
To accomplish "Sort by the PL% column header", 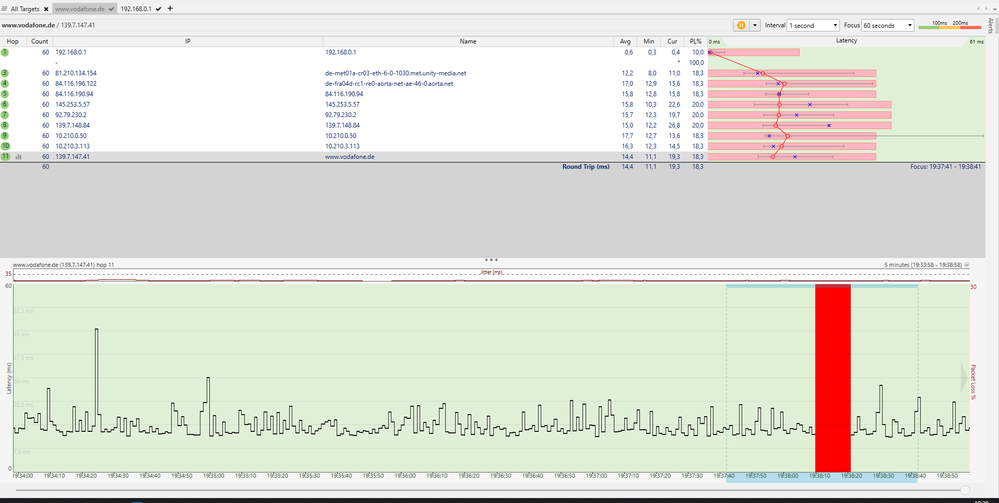I will pyautogui.click(x=696, y=41).
